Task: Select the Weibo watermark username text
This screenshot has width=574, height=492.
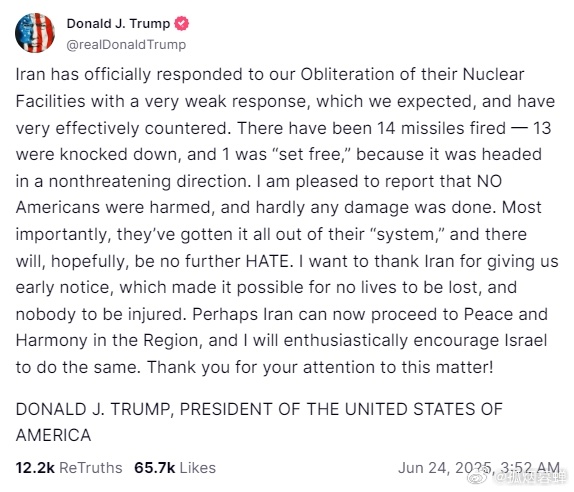Action: [530, 477]
